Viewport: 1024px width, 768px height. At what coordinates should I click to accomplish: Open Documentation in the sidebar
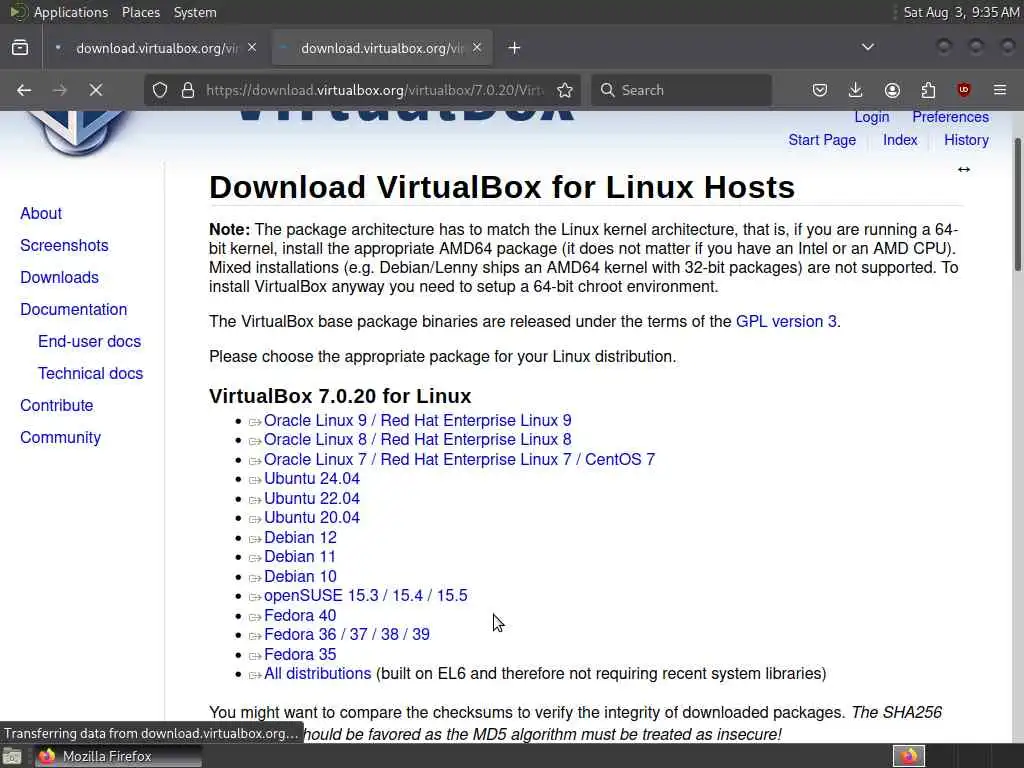click(x=73, y=310)
